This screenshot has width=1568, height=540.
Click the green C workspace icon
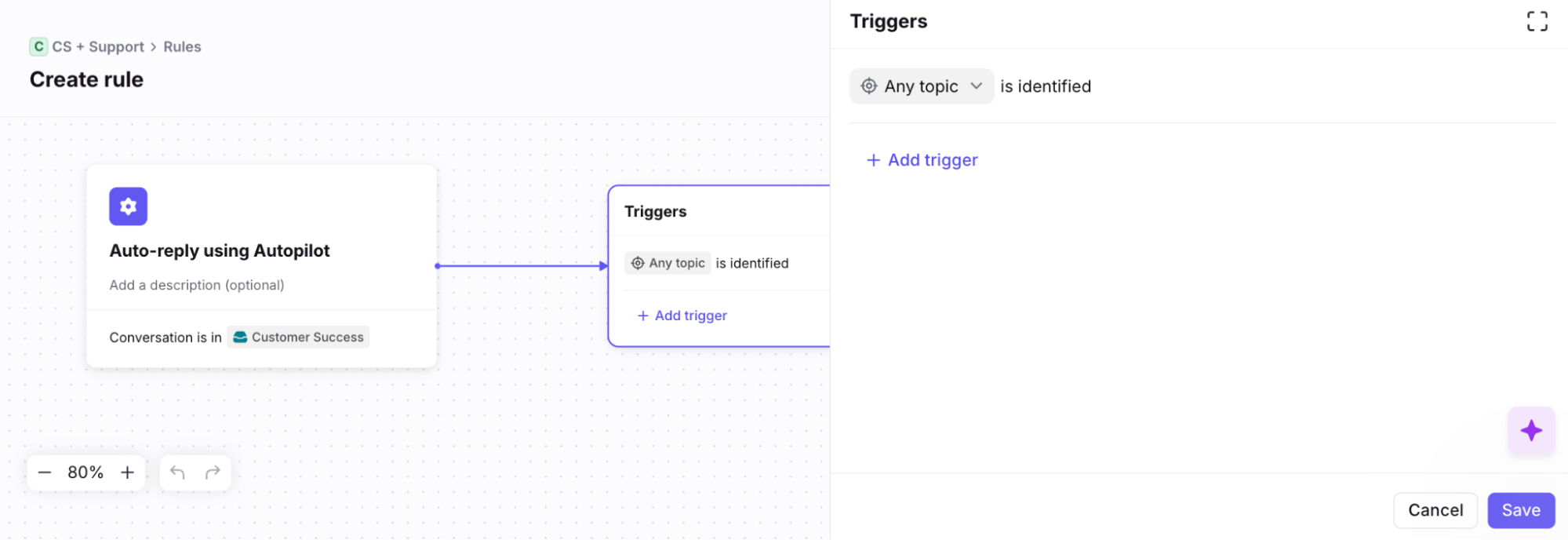[38, 47]
